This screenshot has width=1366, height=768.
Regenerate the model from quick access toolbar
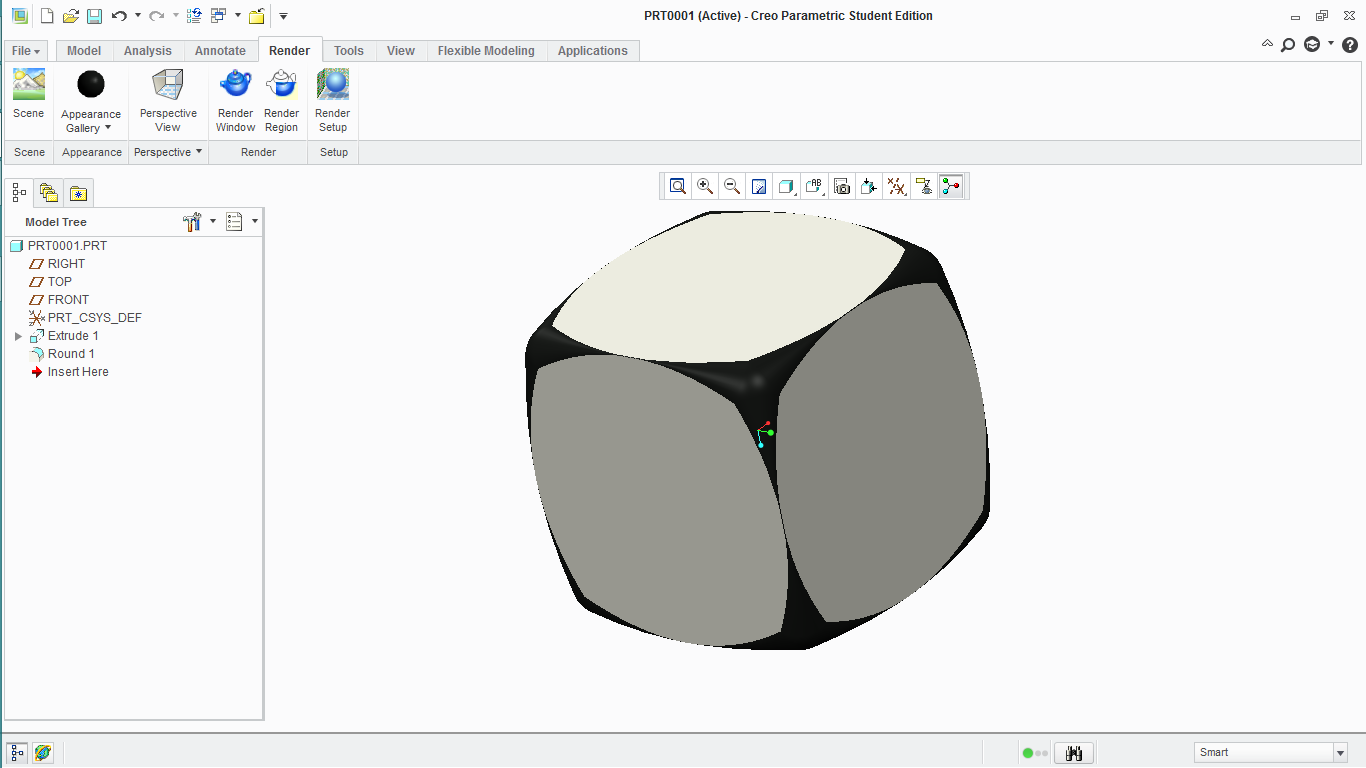click(194, 16)
